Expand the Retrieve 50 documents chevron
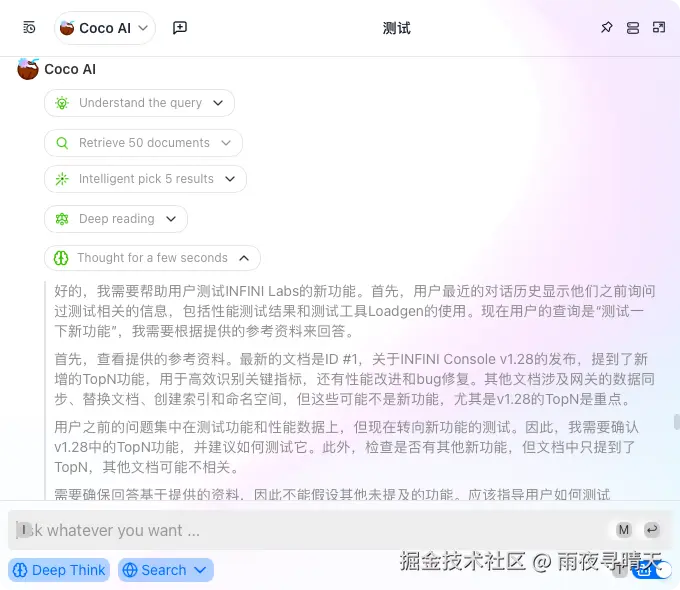 (226, 143)
